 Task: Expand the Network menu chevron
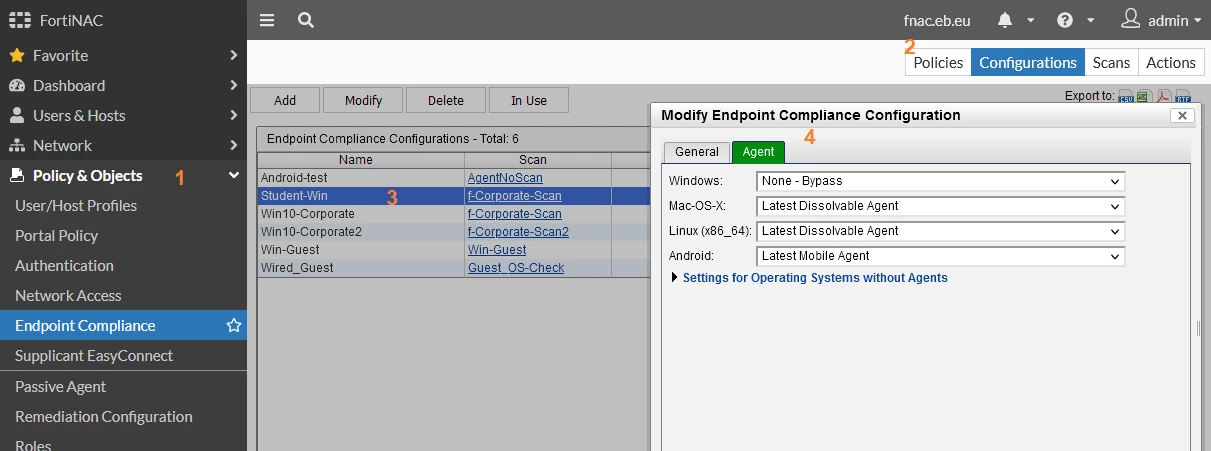233,145
